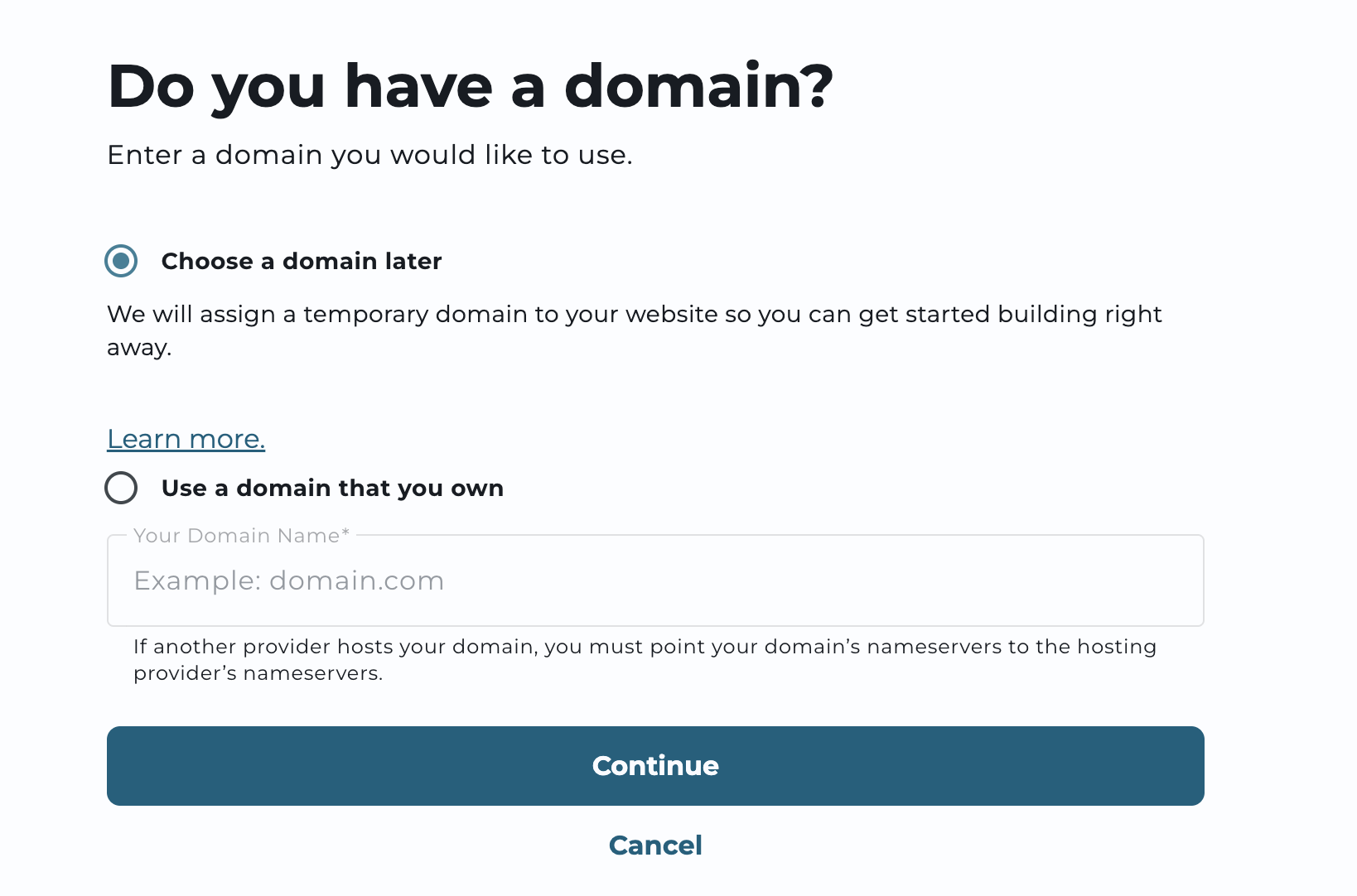Screen dimensions: 1357x896
Task: Click "provider's nameservers." on the helper text's last line
Action: tap(258, 673)
